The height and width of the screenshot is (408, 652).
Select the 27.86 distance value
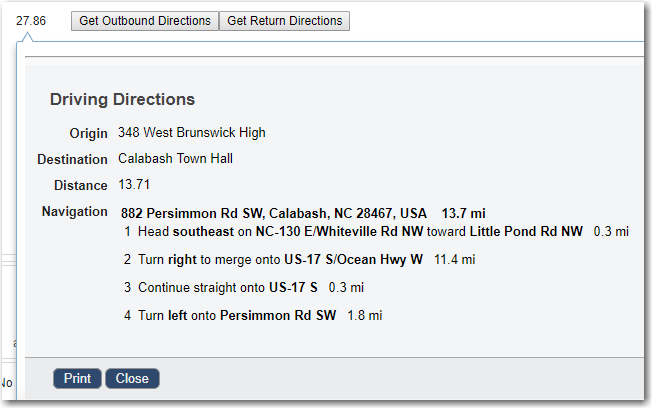point(31,21)
